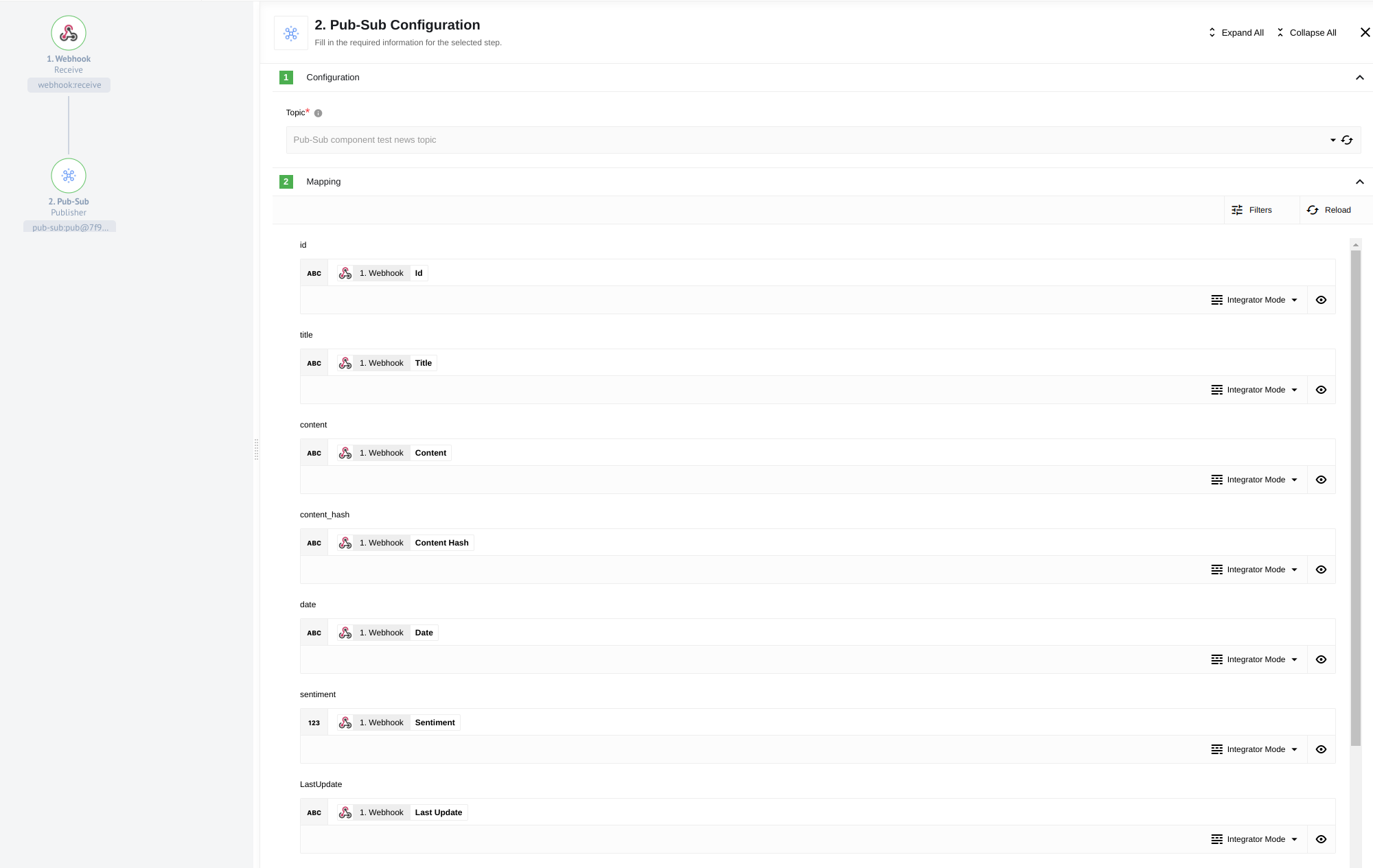1373x868 pixels.
Task: Click the refresh icon next to Topic field
Action: [x=1347, y=139]
